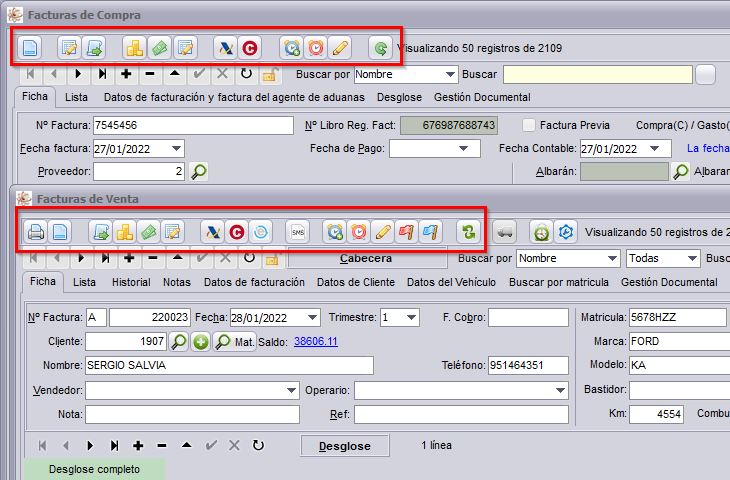Click the magnifier next to Albarán field
The height and width of the screenshot is (480, 730).
[681, 171]
